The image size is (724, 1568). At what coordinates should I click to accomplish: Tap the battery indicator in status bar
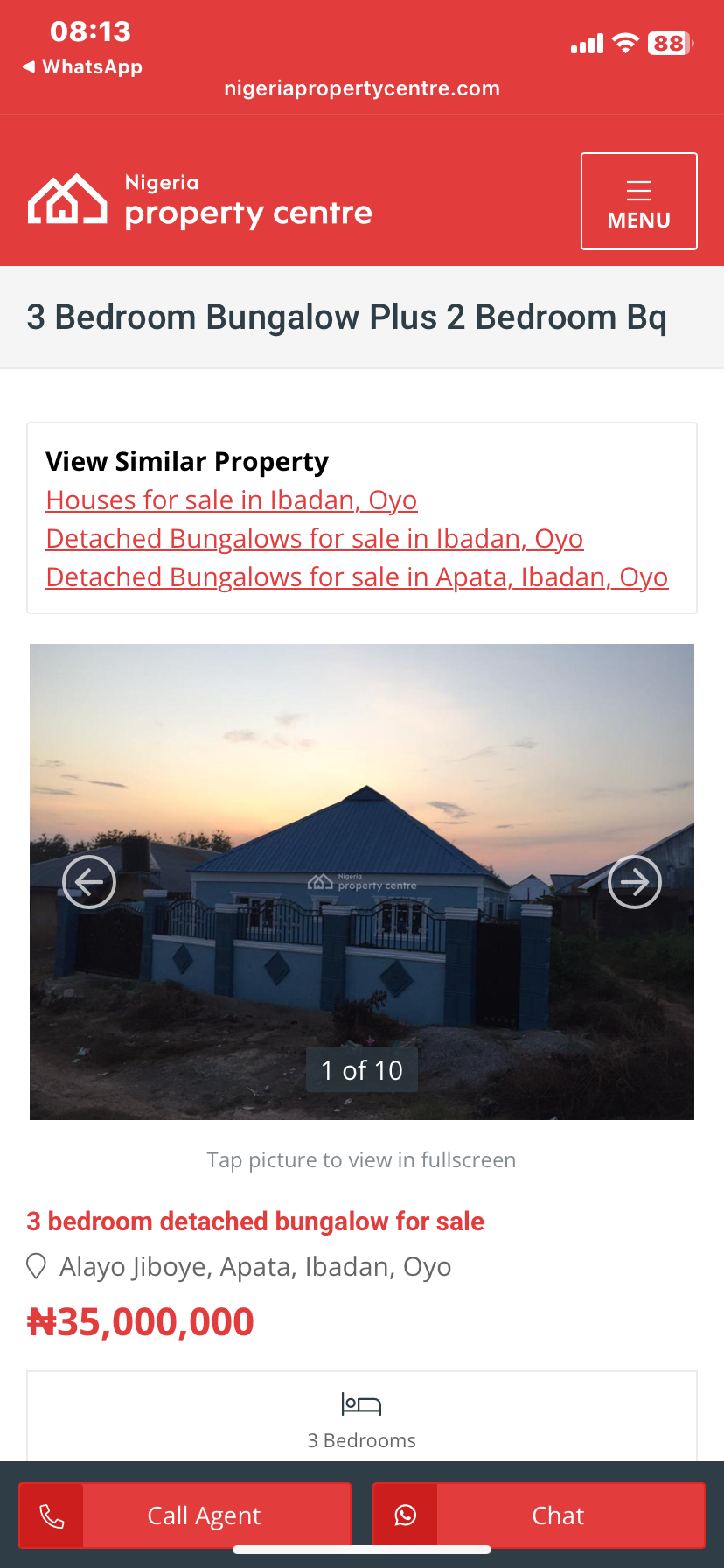[671, 44]
